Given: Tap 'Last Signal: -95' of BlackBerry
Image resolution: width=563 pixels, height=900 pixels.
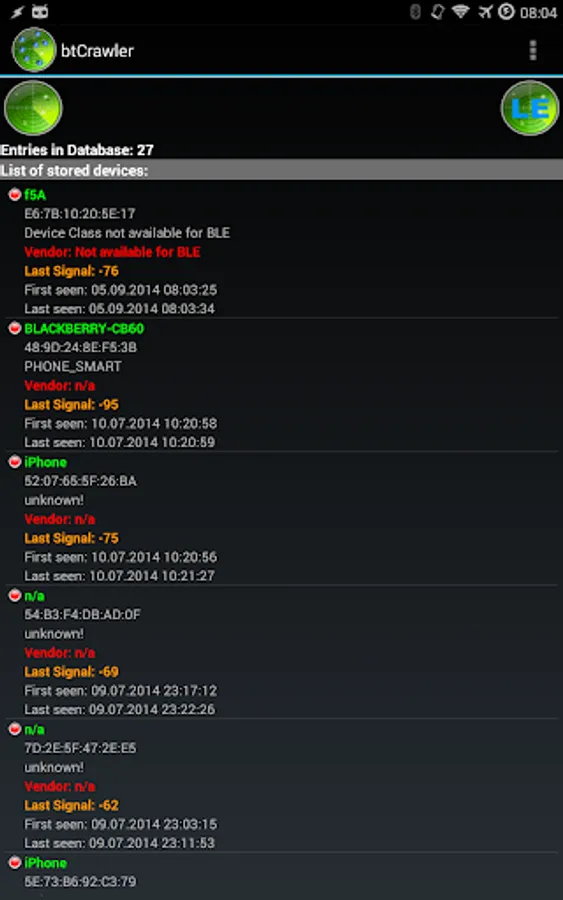Looking at the screenshot, I should [x=71, y=405].
